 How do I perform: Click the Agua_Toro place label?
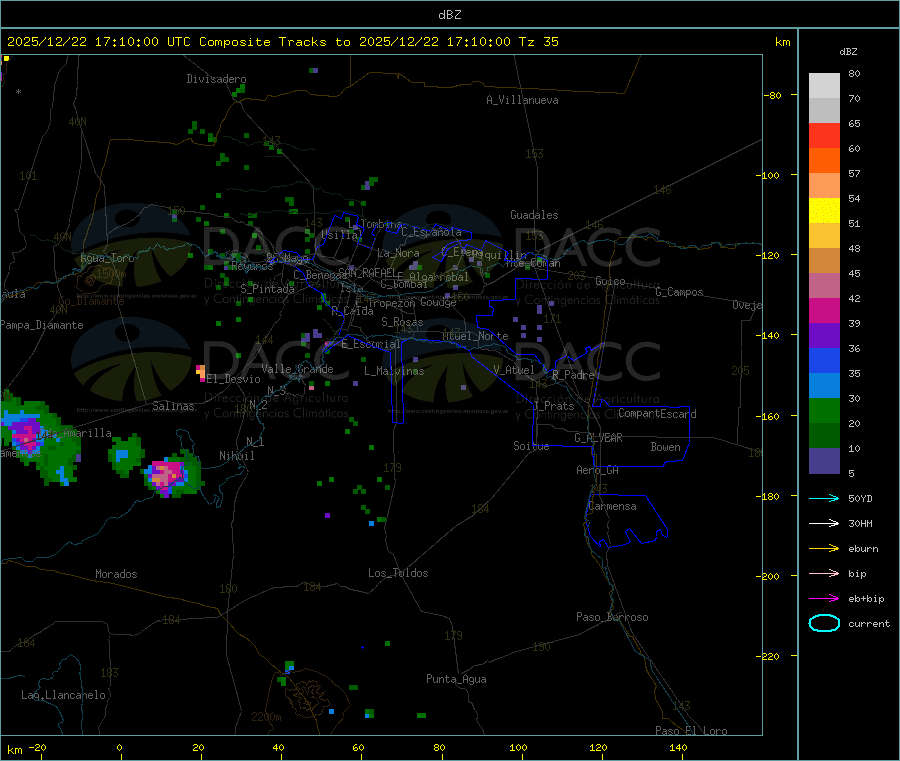pos(107,258)
